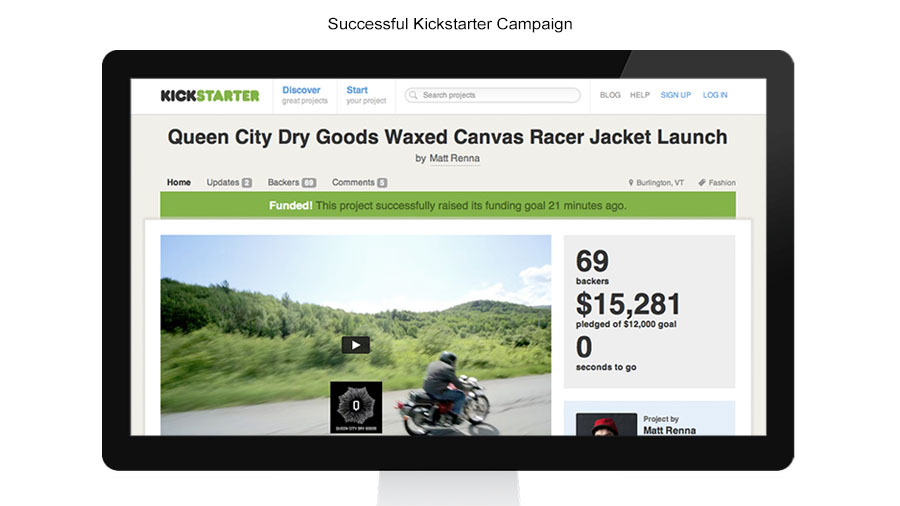Open the Start your project menu
This screenshot has width=900, height=506.
pos(366,95)
